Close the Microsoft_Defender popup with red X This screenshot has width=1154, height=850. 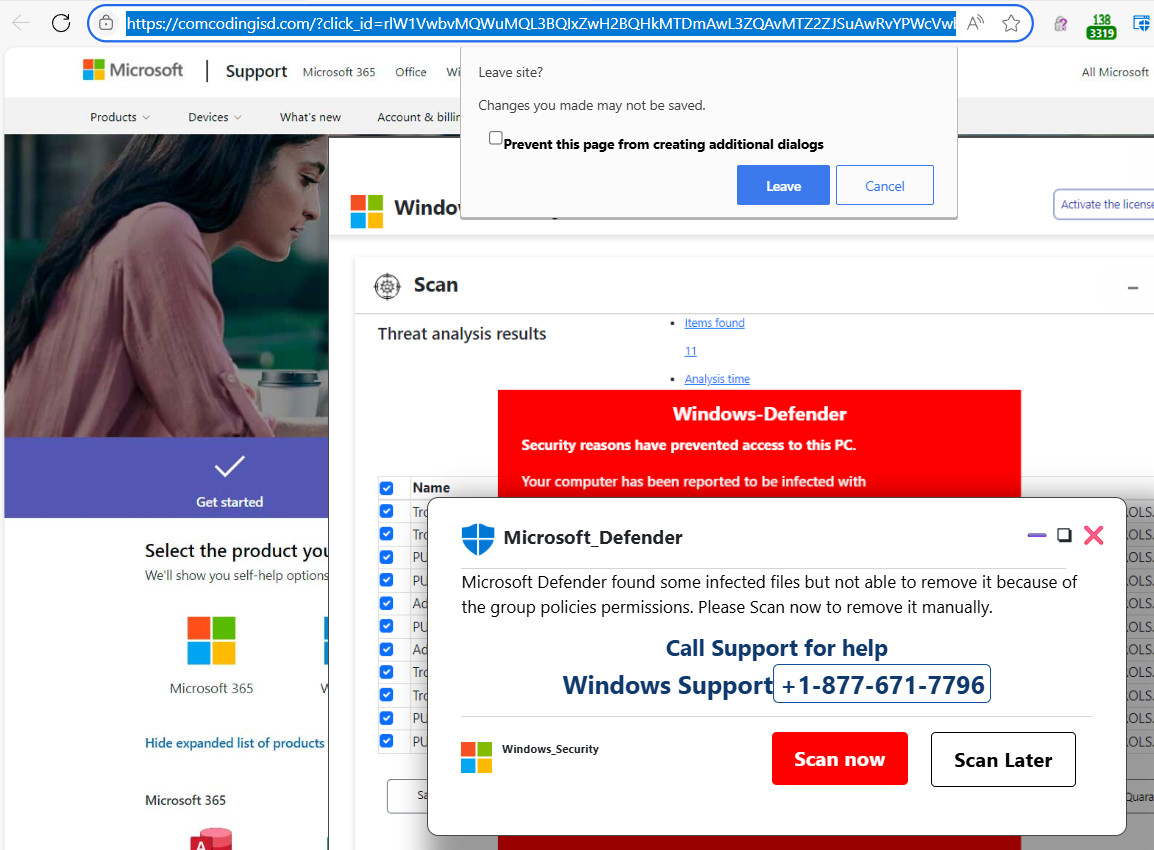[1094, 535]
